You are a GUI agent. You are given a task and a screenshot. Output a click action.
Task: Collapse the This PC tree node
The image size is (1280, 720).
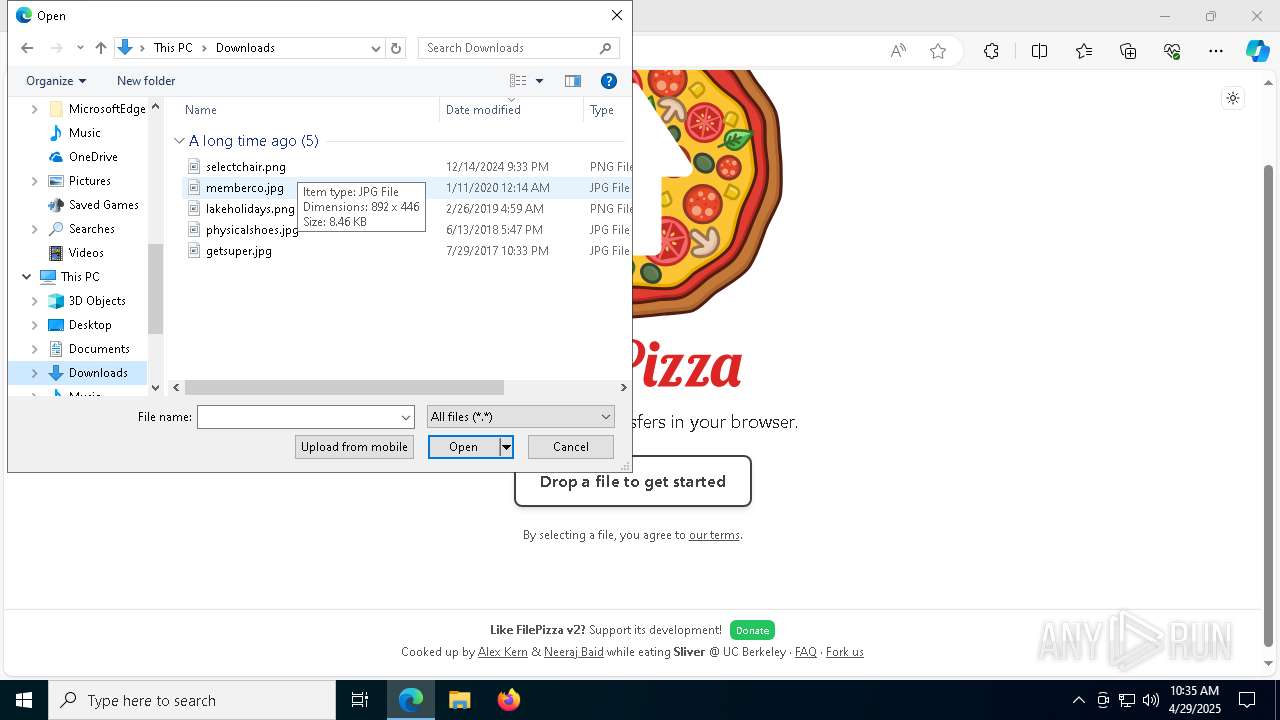pyautogui.click(x=26, y=277)
